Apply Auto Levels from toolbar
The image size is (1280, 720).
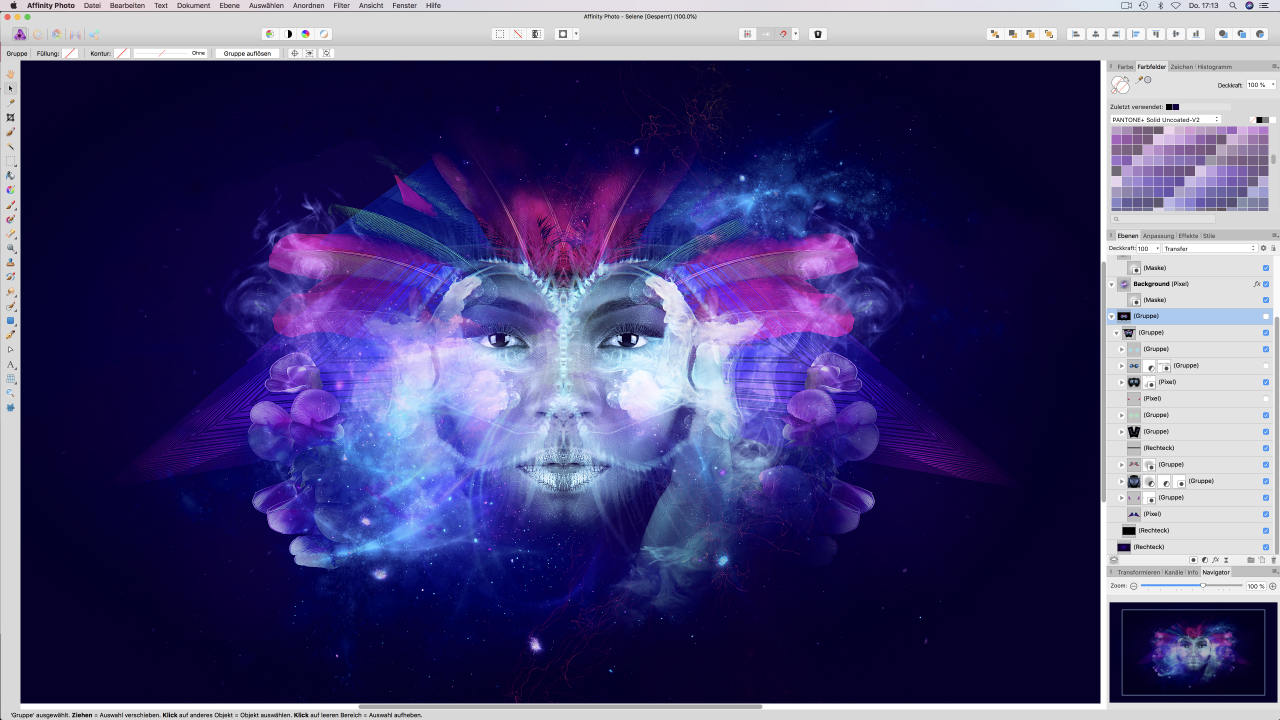[269, 34]
